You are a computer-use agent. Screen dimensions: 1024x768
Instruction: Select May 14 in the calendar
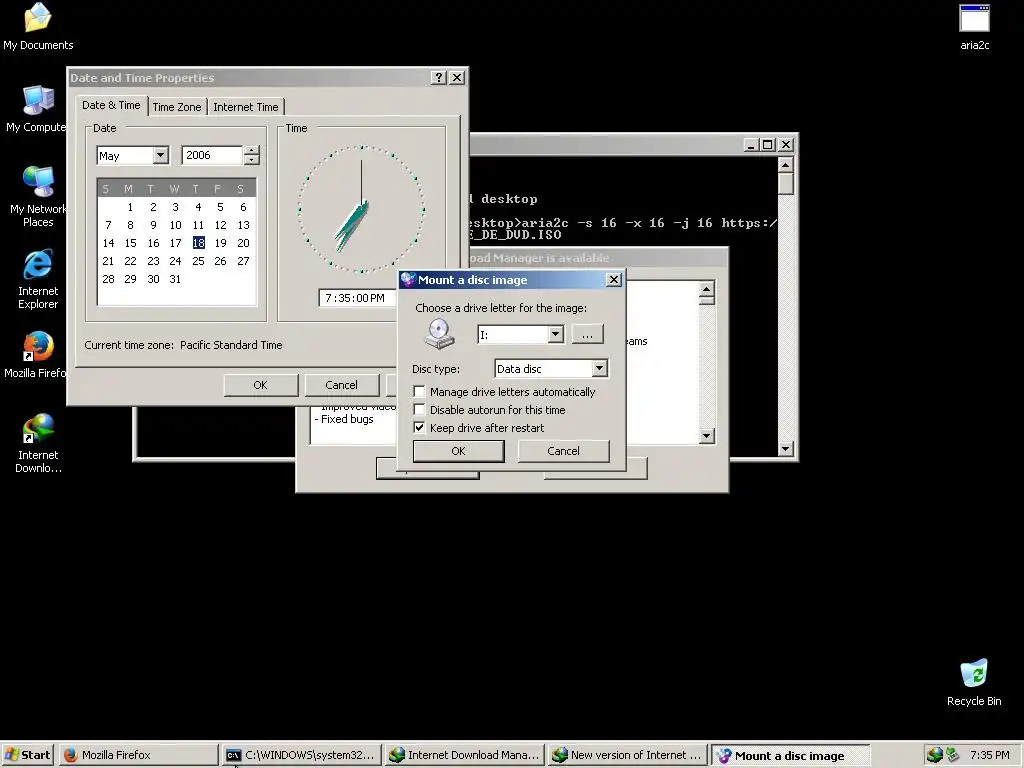[108, 243]
